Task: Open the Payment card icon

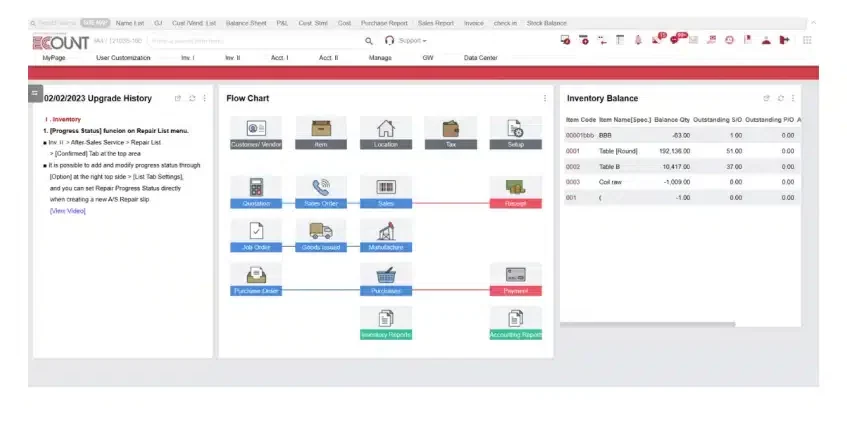Action: coord(515,279)
